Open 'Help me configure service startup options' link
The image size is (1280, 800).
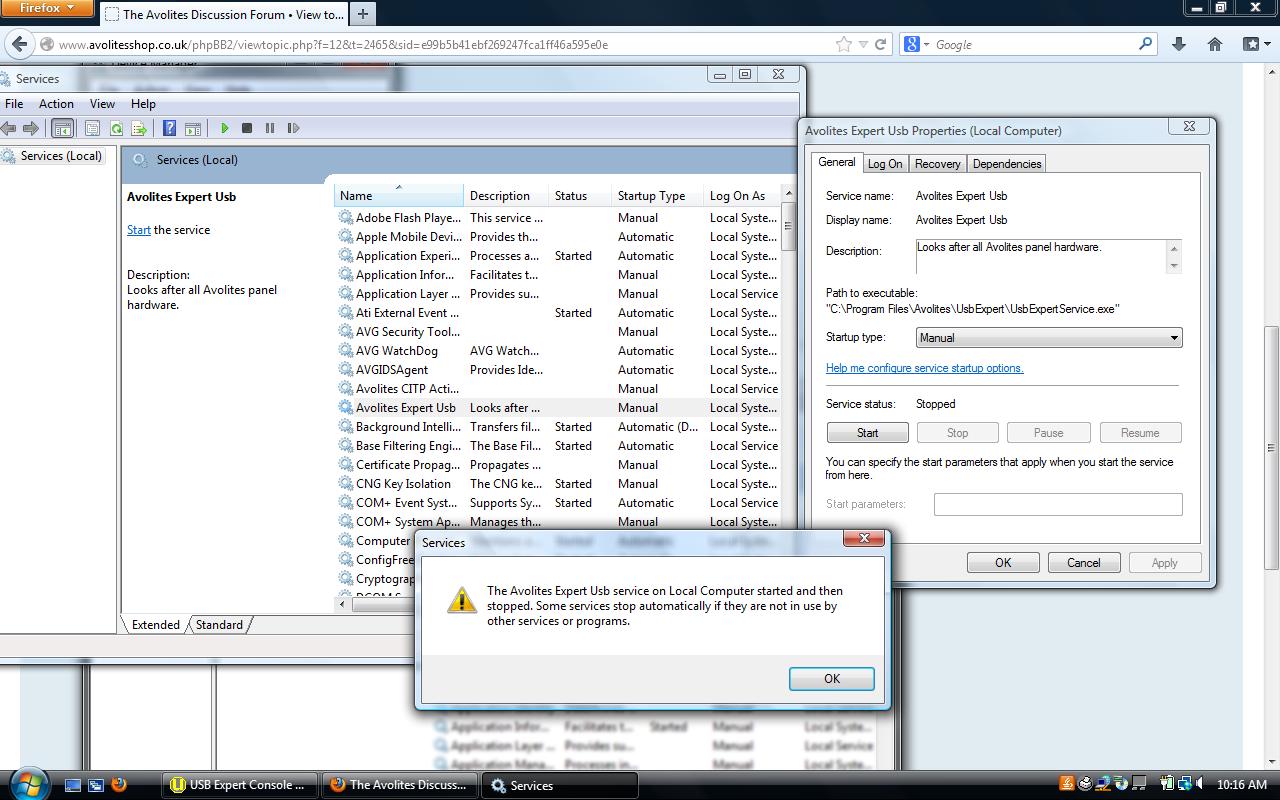[x=925, y=368]
